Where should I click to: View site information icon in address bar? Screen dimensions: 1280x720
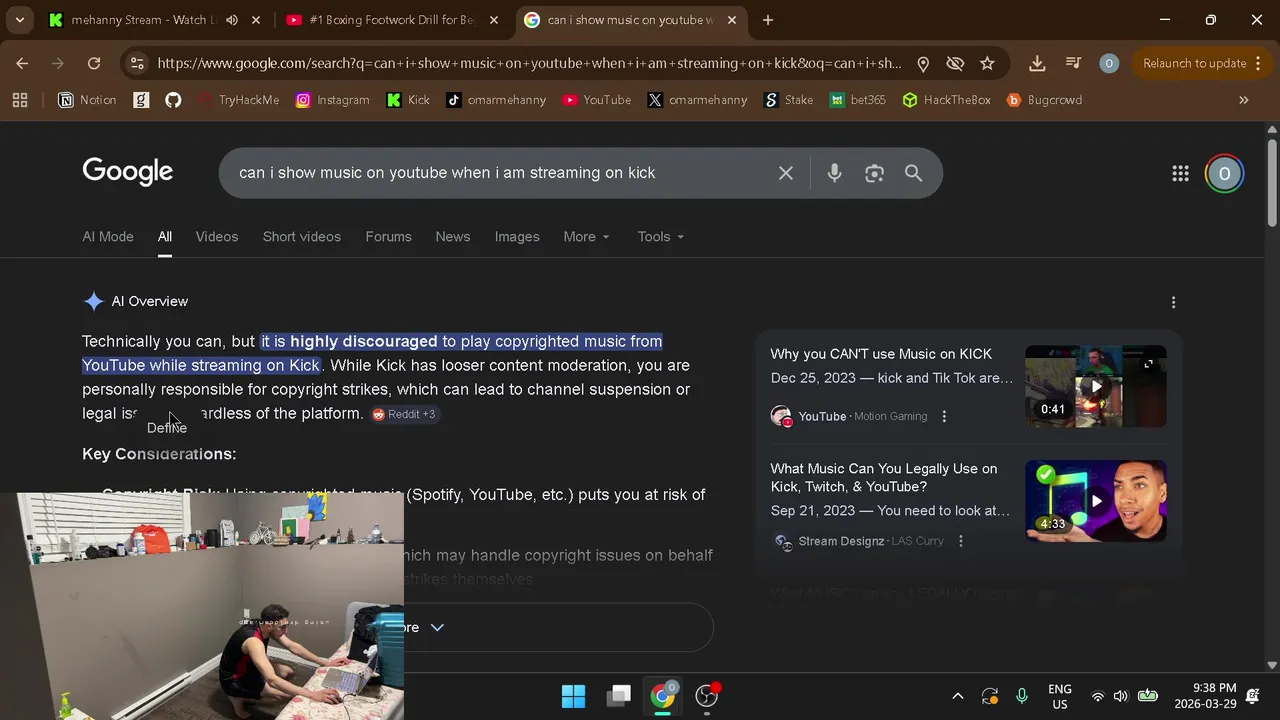138,63
